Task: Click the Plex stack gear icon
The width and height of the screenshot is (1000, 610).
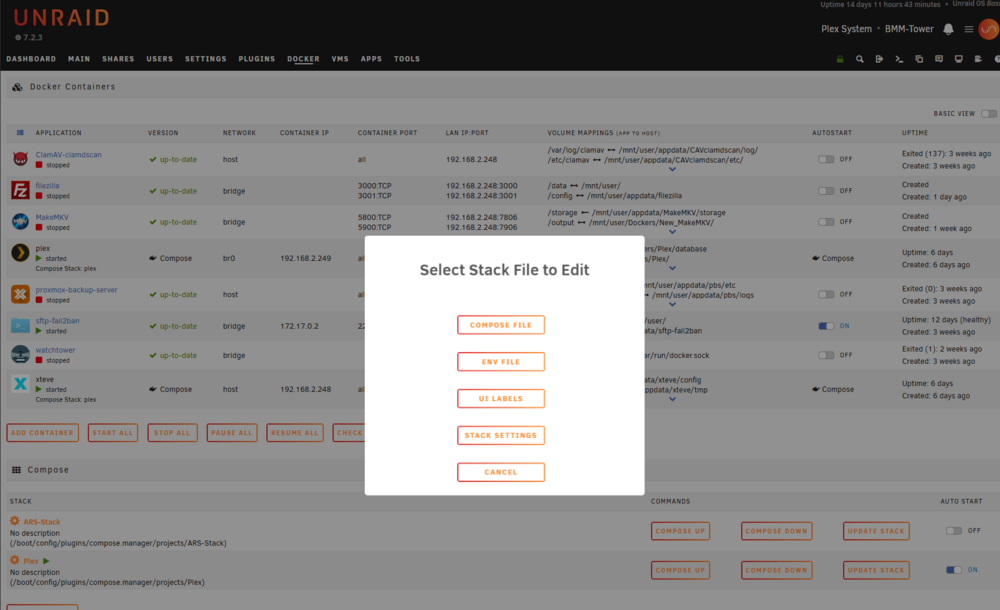Action: 15,560
